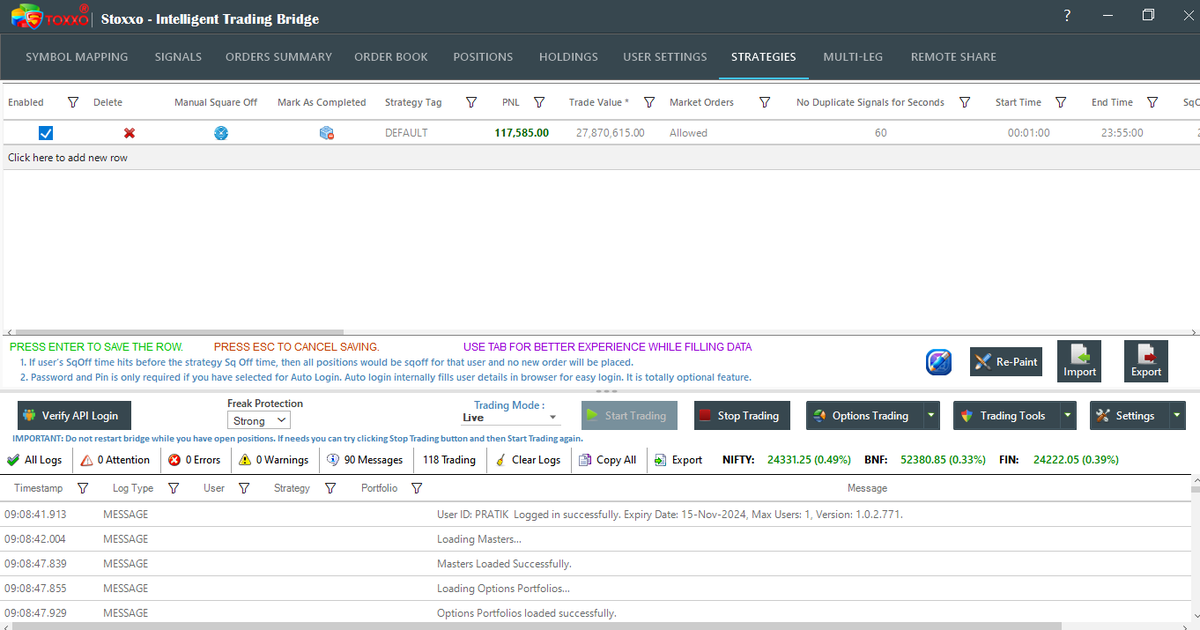The image size is (1200, 630).
Task: Open the PNL column filter
Action: pos(539,102)
